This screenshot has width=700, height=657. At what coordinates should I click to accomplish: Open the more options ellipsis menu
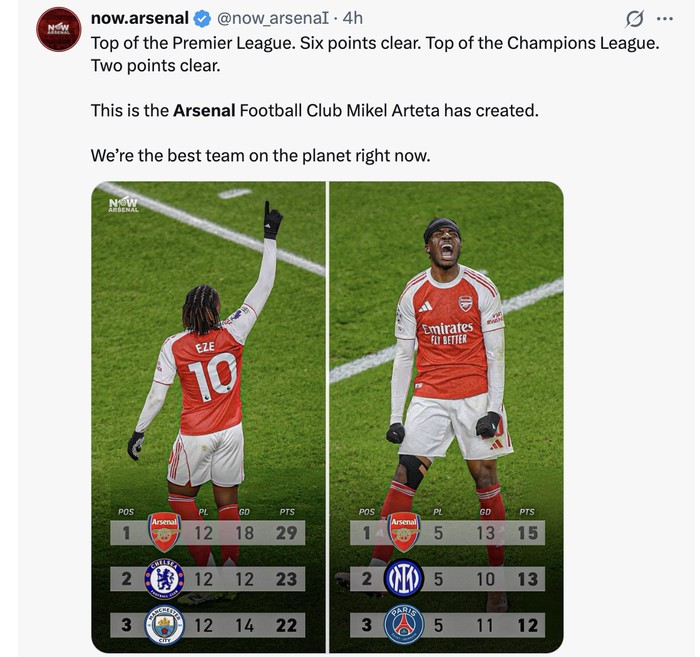[x=664, y=19]
